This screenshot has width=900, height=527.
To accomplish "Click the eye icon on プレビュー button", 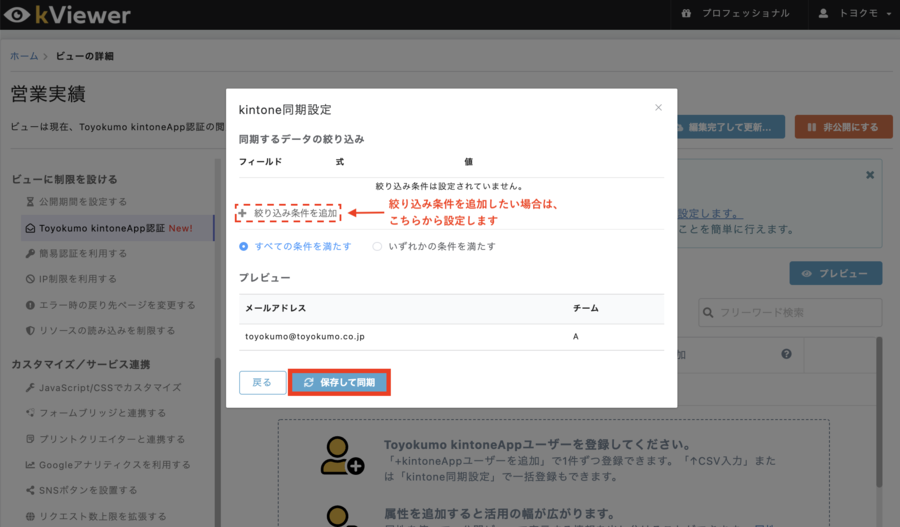I will click(806, 274).
